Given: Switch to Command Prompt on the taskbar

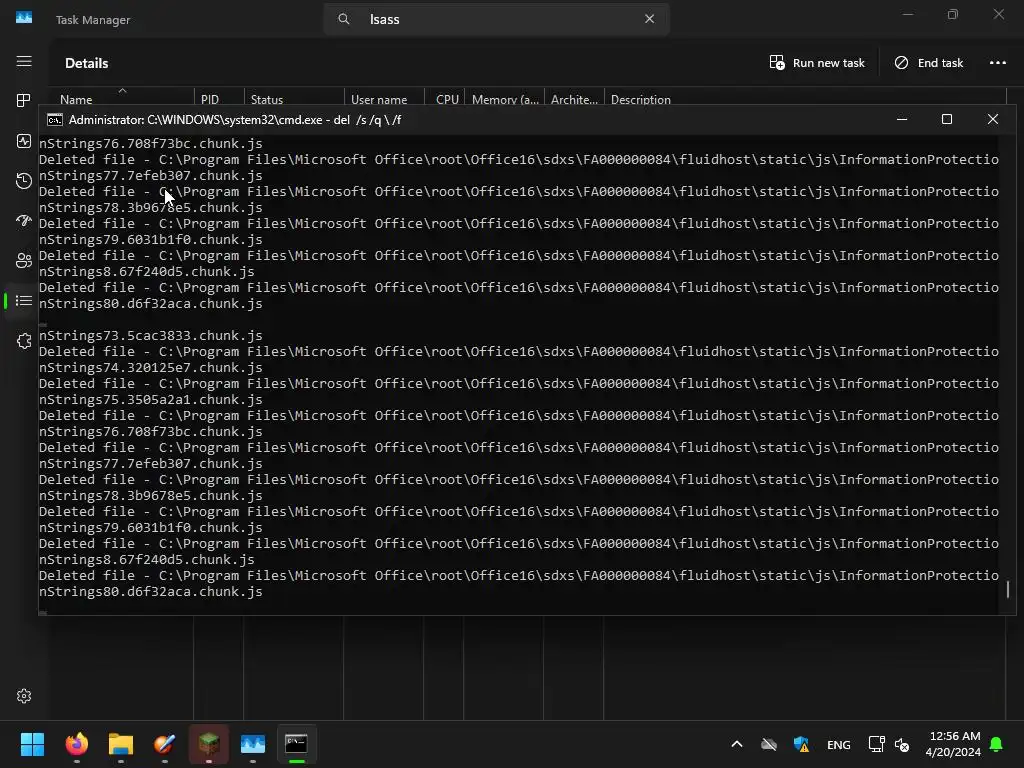Looking at the screenshot, I should point(296,744).
